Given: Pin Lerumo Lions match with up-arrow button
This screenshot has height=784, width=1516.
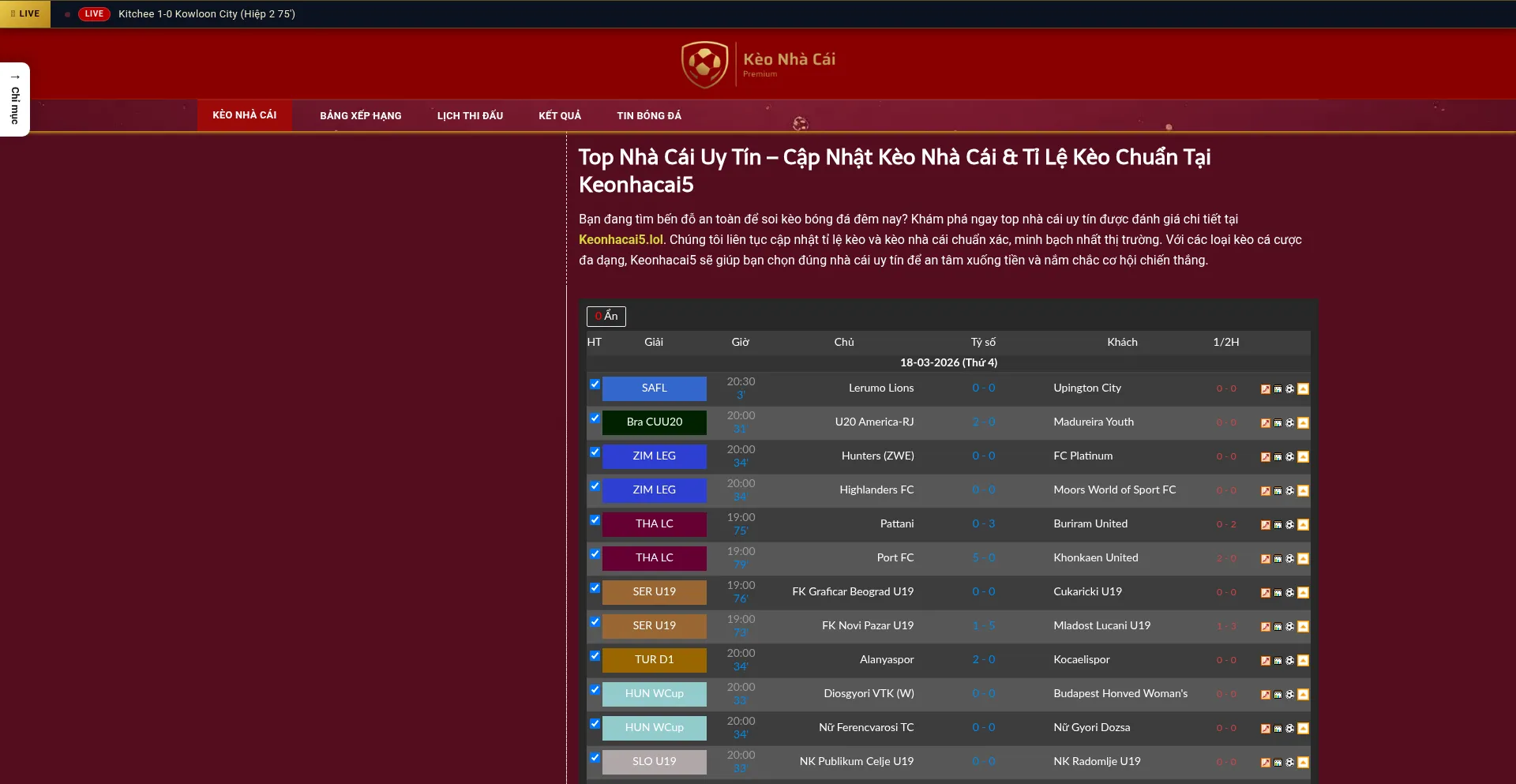Looking at the screenshot, I should click(1303, 388).
